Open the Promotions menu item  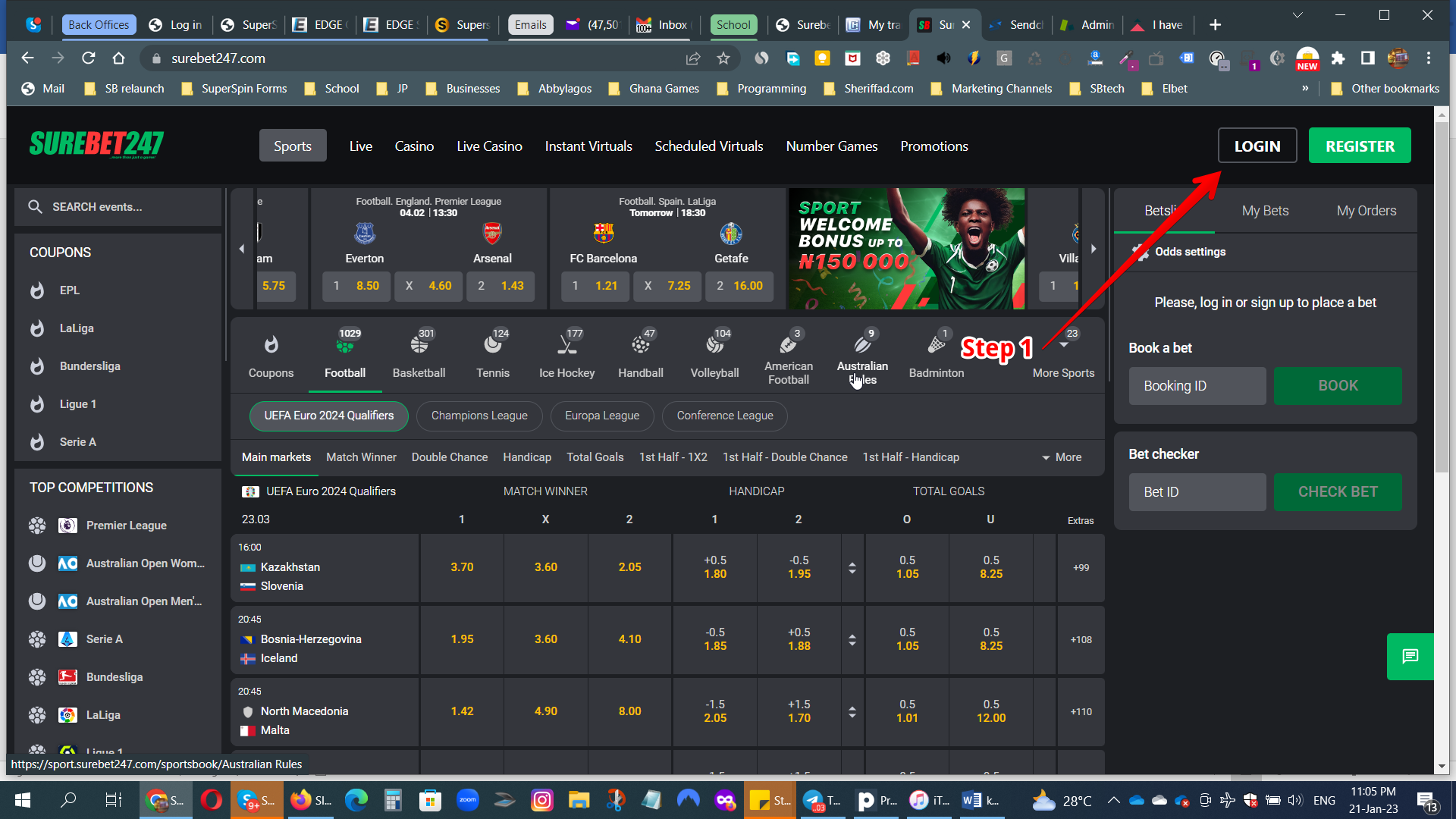[x=934, y=146]
